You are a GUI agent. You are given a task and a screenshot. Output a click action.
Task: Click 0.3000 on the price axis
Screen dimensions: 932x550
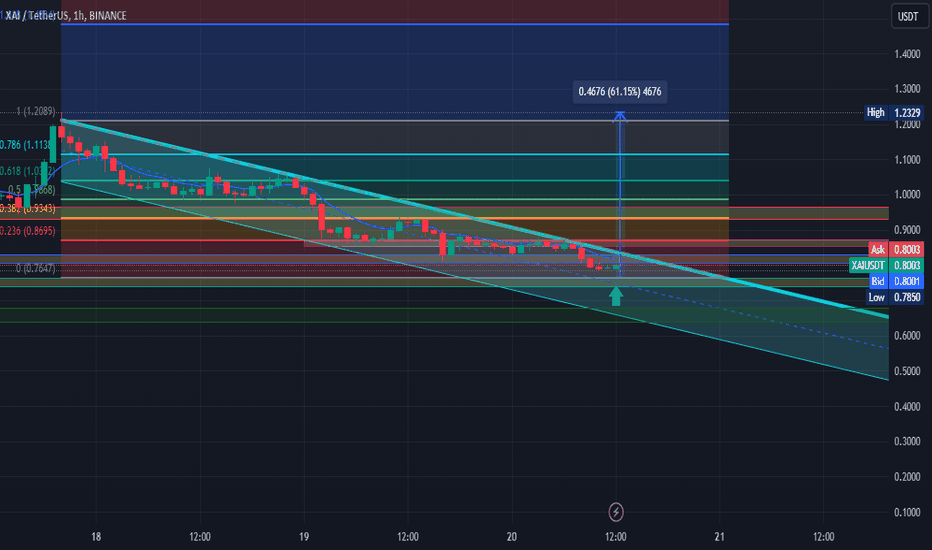coord(907,441)
